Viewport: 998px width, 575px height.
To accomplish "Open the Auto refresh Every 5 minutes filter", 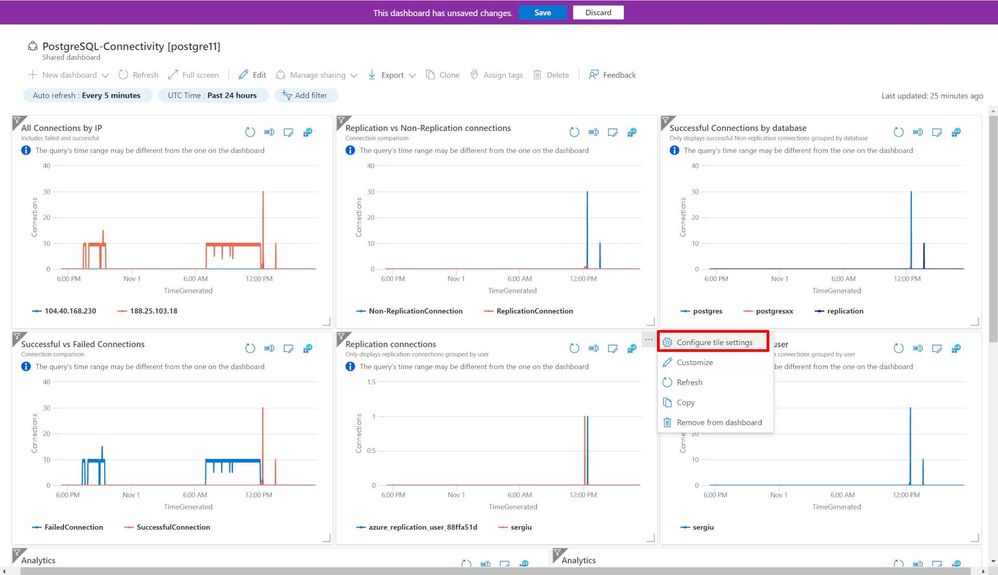I will pyautogui.click(x=87, y=96).
